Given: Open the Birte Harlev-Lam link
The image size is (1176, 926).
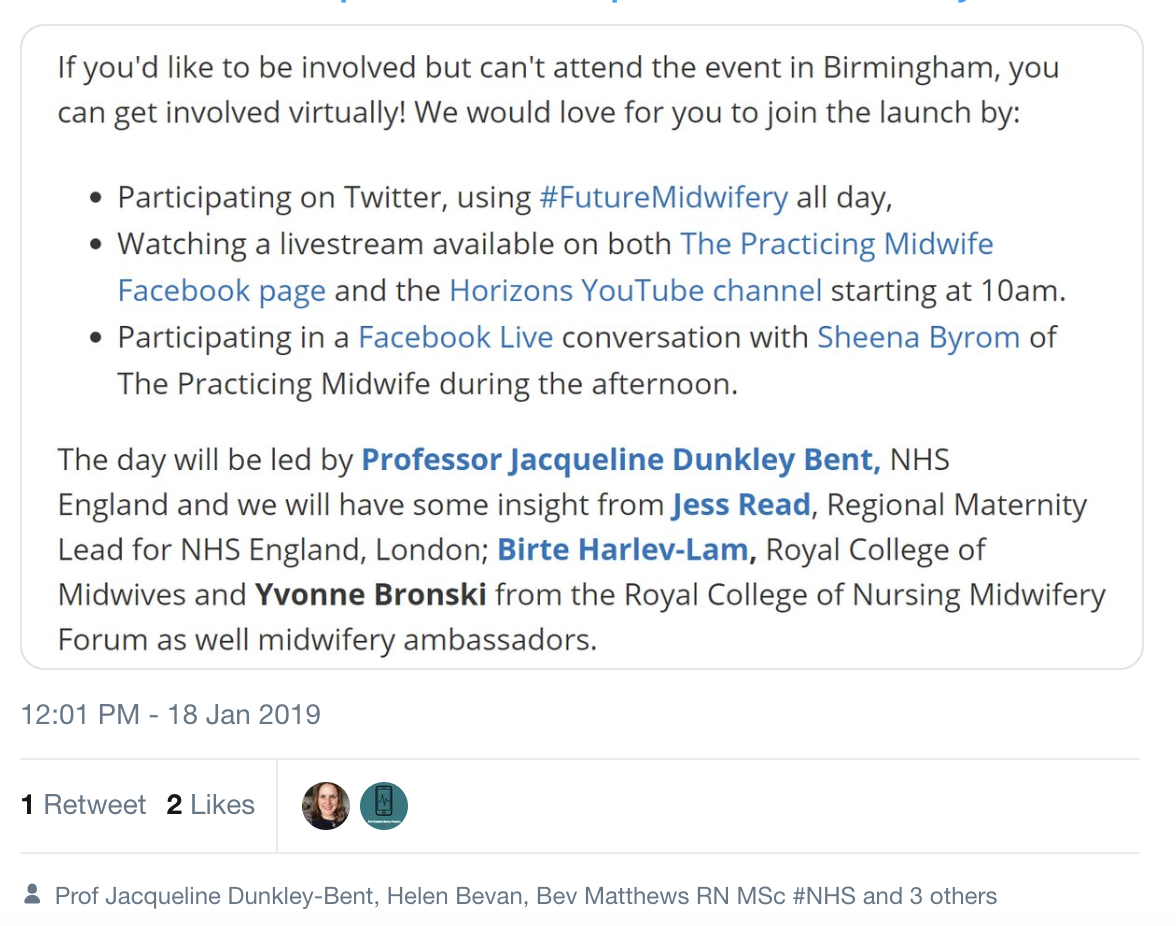Looking at the screenshot, I should [623, 550].
